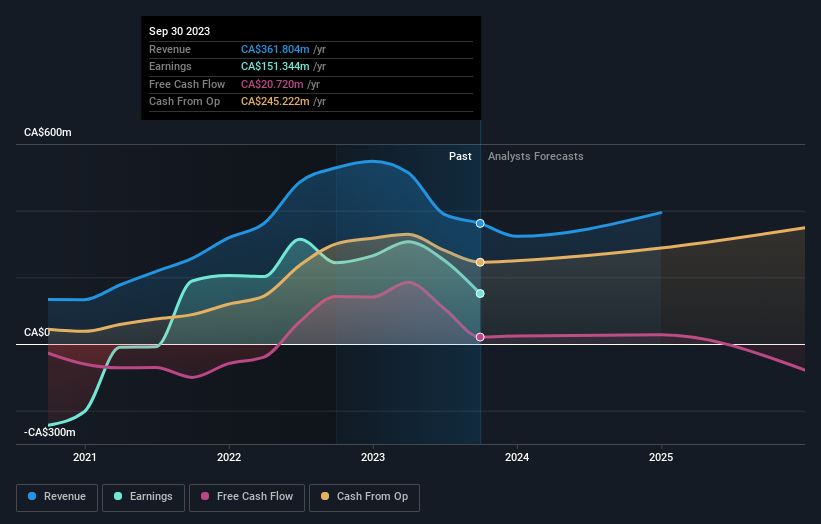The height and width of the screenshot is (524, 821).
Task: Toggle the Earnings legend button
Action: coord(143,497)
